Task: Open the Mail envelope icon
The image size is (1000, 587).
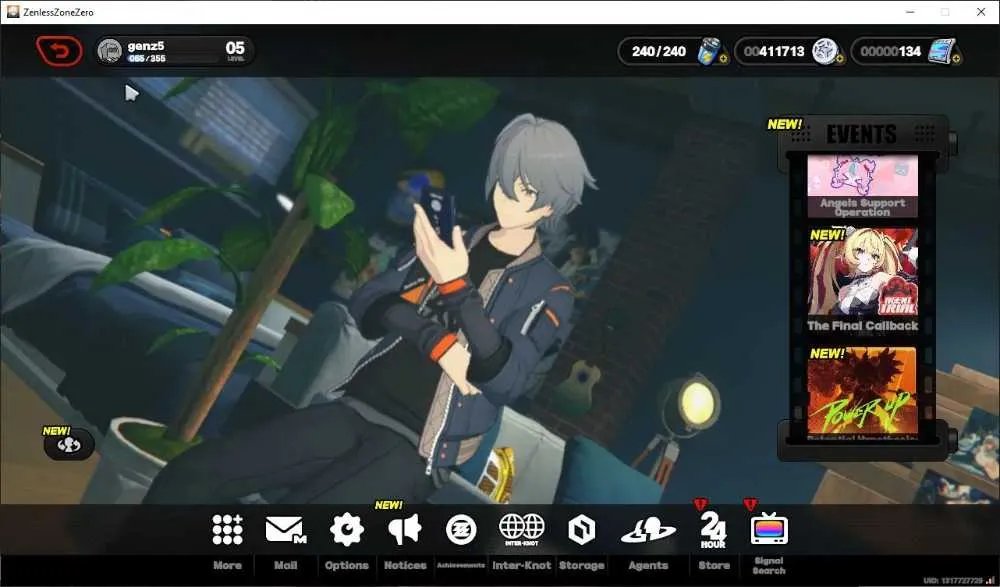Action: point(285,530)
